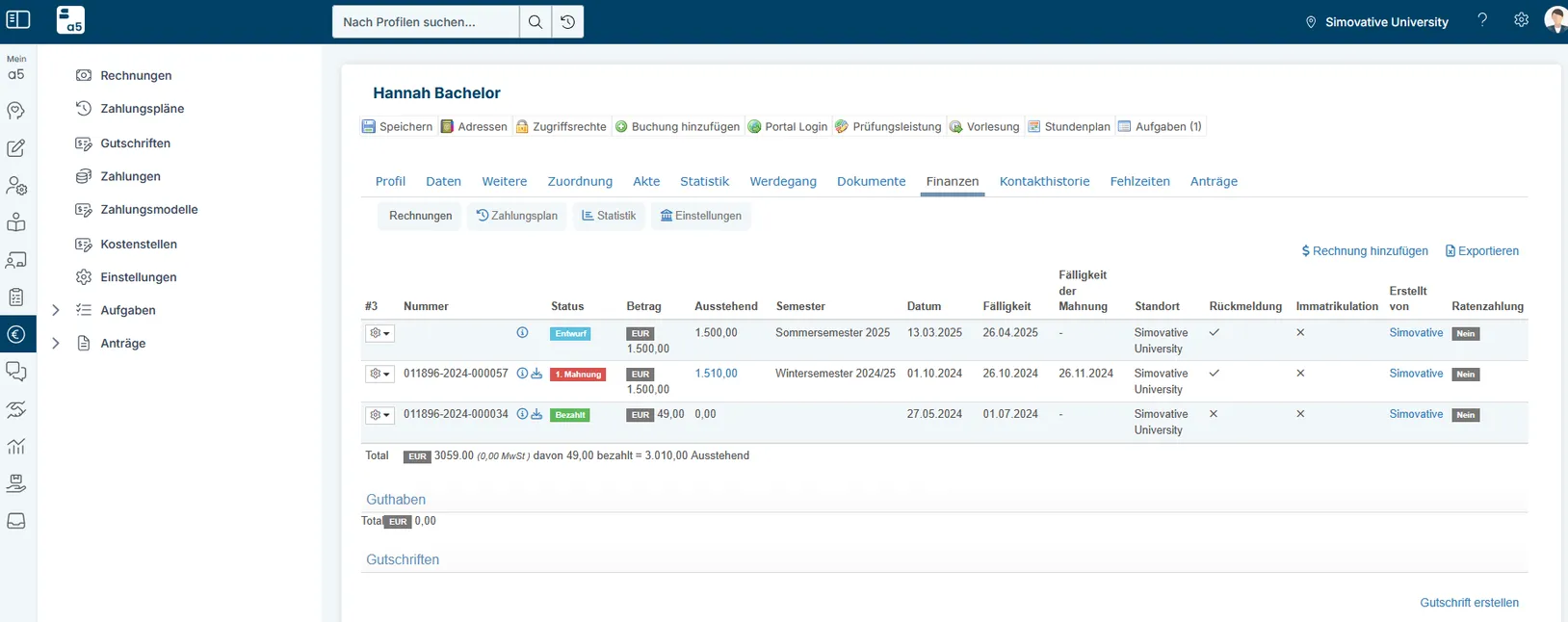The image size is (1568, 622).
Task: Click the search magnifier button
Action: 536,22
